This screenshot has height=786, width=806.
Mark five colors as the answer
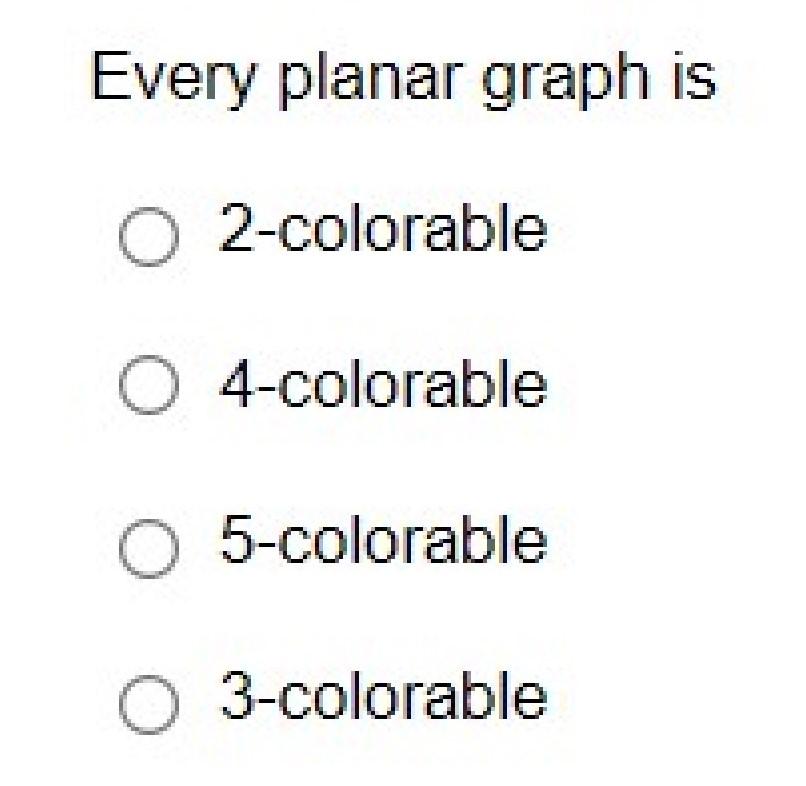149,549
